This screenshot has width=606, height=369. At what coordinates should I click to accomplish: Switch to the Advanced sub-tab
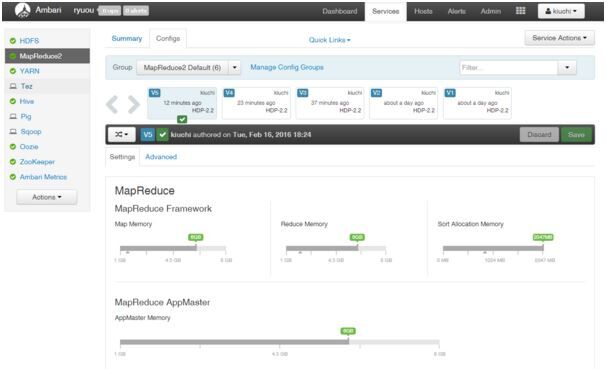[x=161, y=157]
